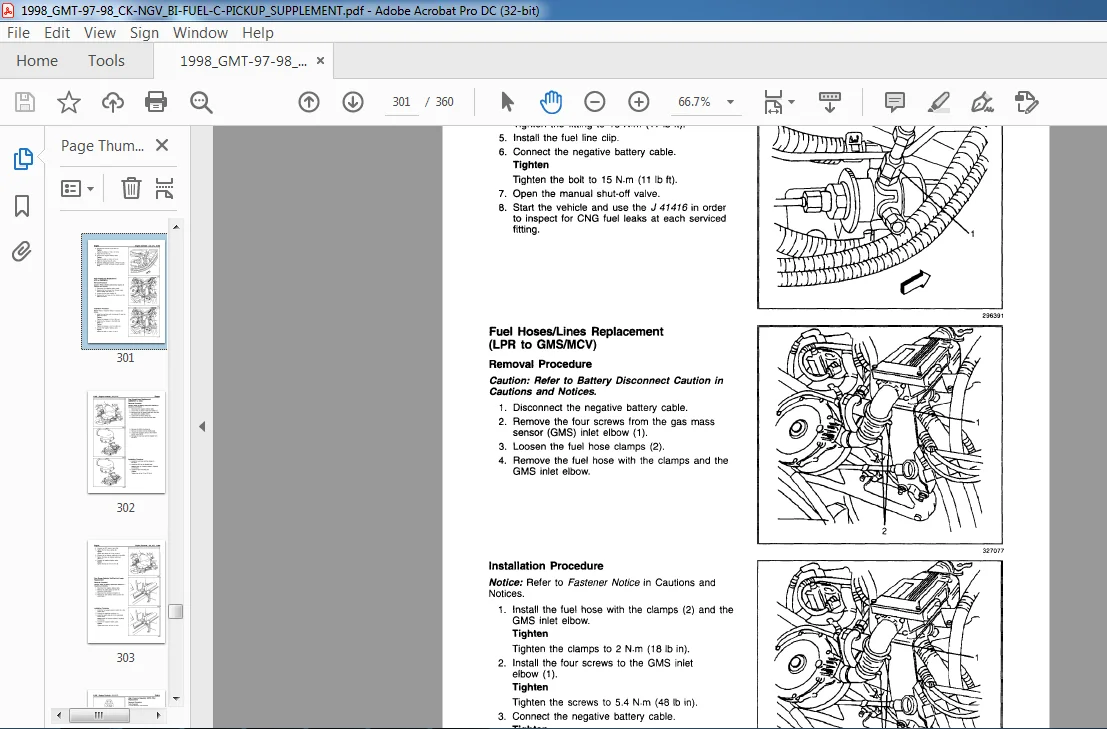Screen dimensions: 1107x729
Task: Click thumbnail panel scroll up arrow
Action: (176, 227)
